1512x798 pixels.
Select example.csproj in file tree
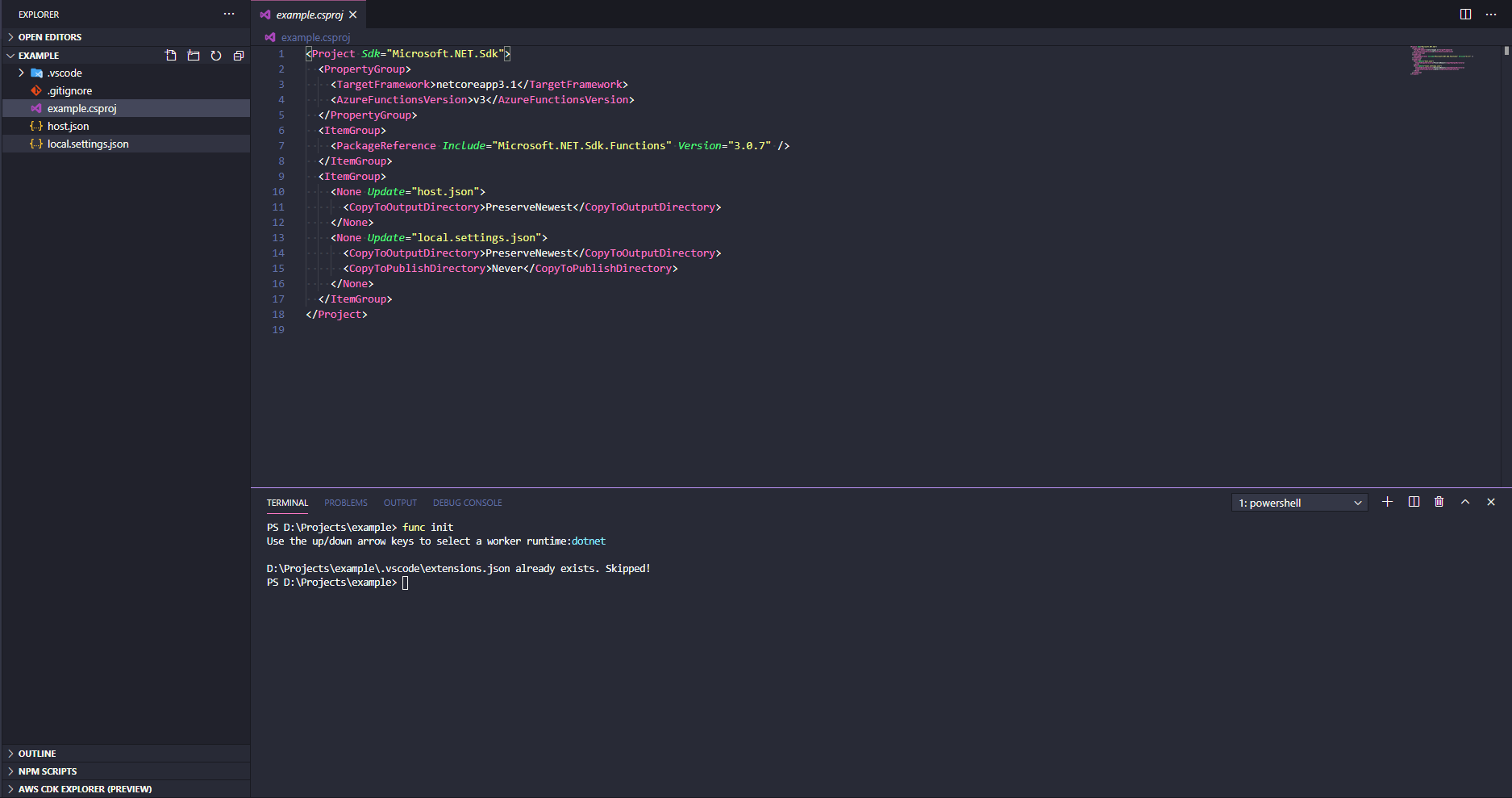[125, 108]
